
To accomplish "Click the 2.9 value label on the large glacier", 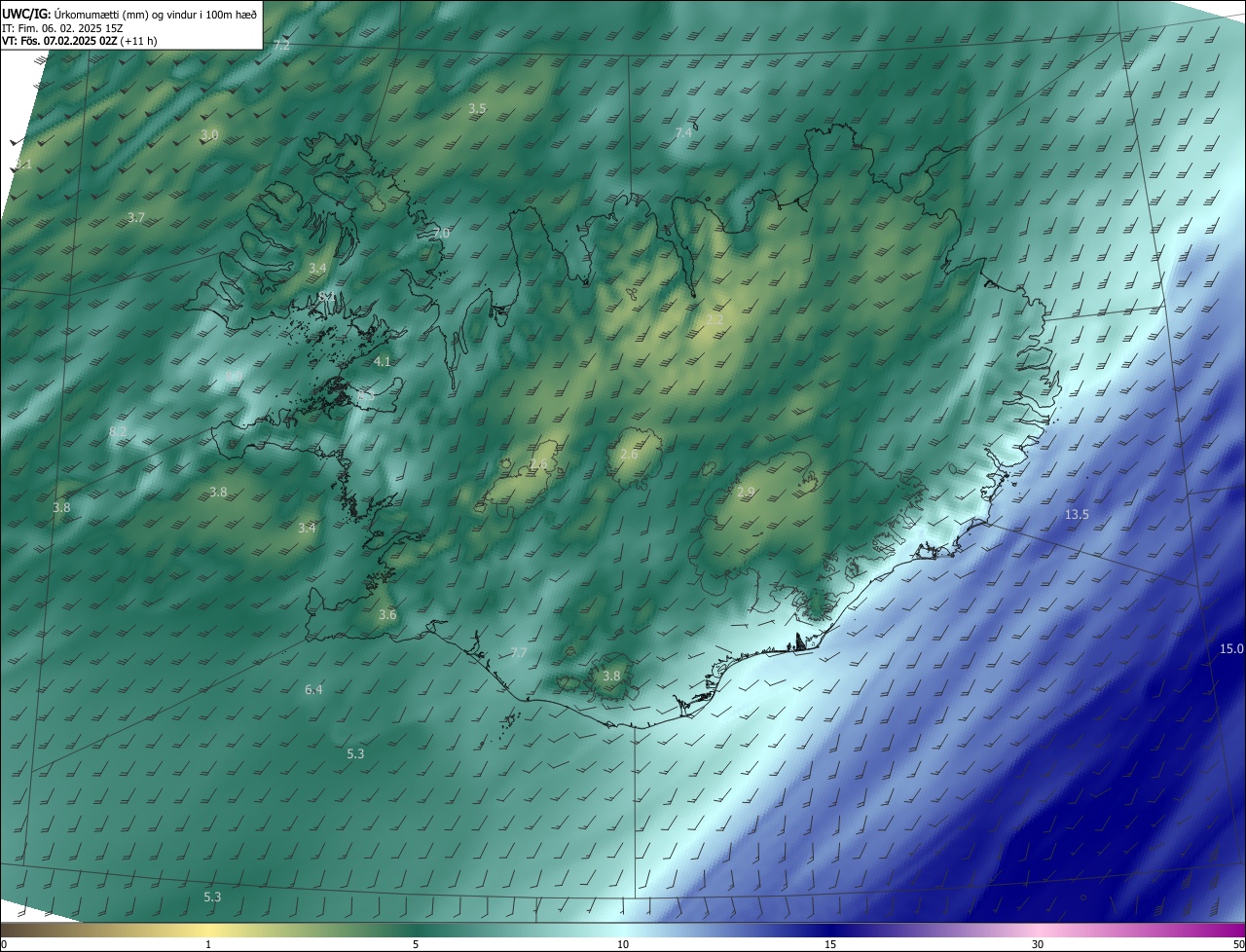I will 746,493.
